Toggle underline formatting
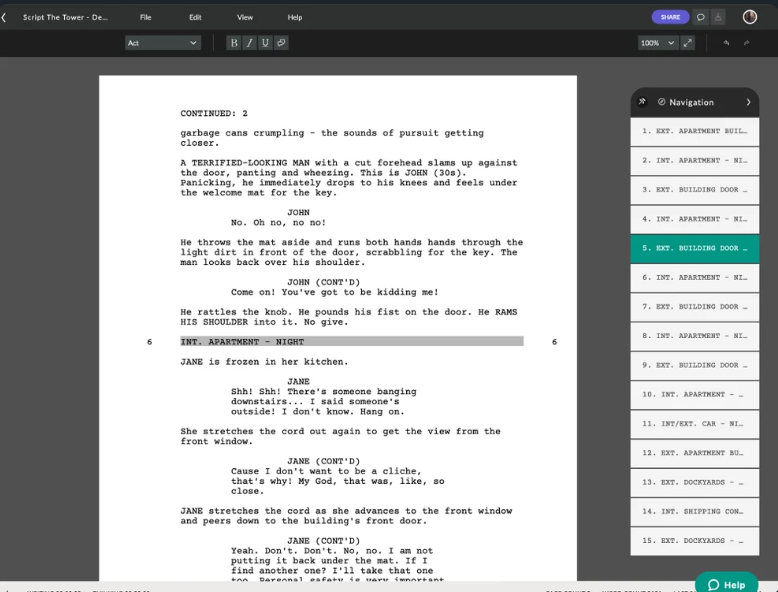Viewport: 778px width, 592px height. 265,43
